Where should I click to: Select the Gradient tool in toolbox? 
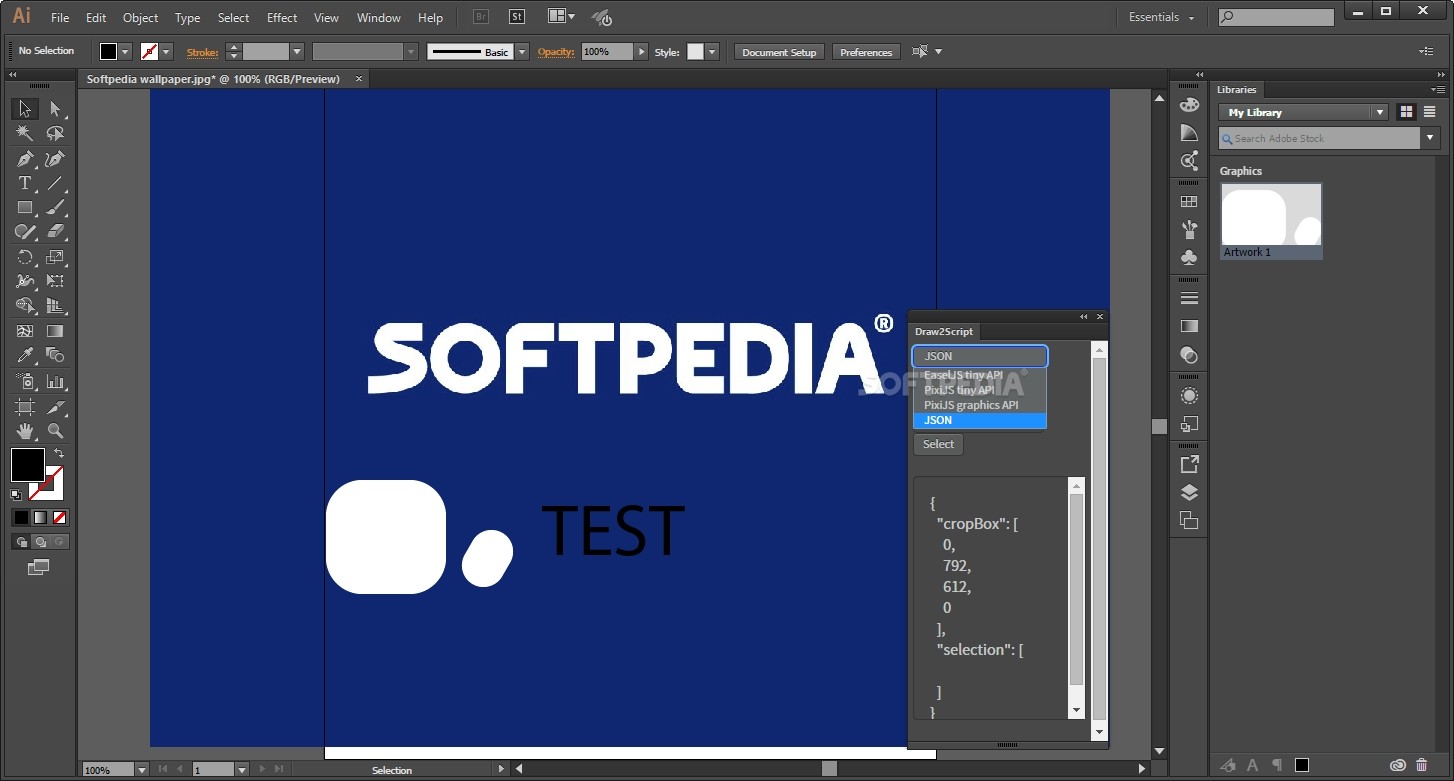pyautogui.click(x=55, y=331)
